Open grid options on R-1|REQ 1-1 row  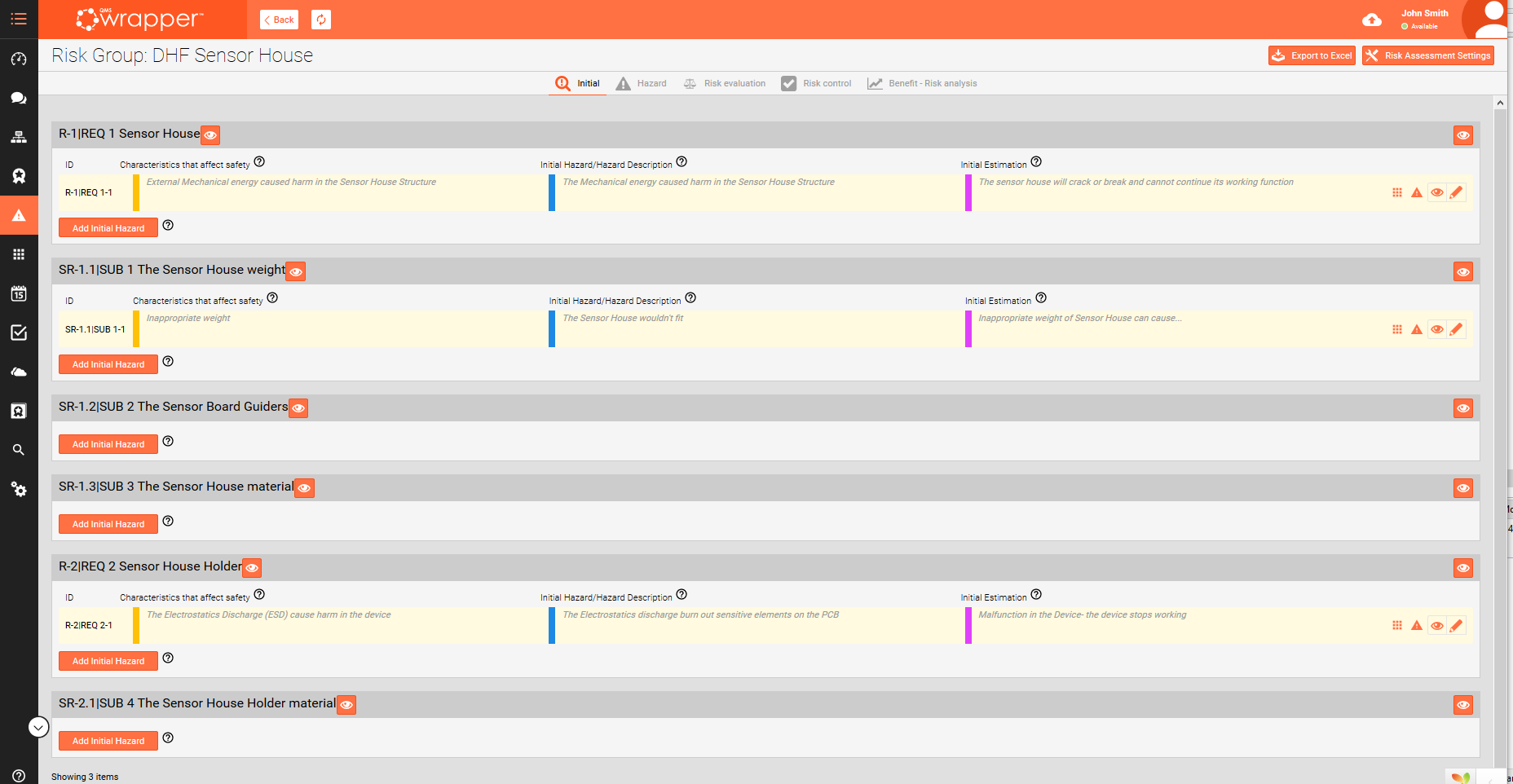point(1397,192)
